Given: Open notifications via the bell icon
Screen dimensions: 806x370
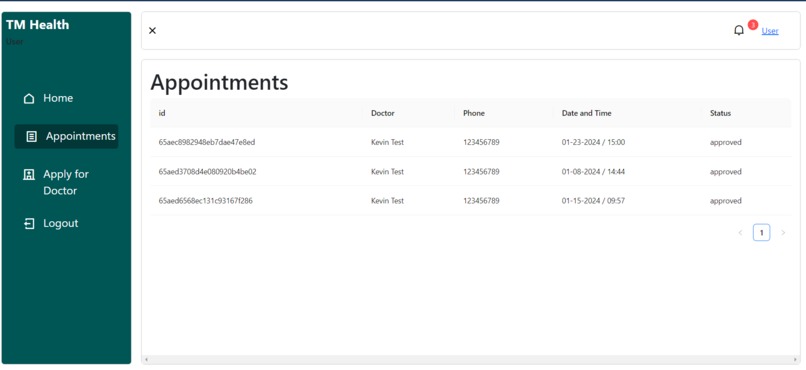Looking at the screenshot, I should coord(739,31).
